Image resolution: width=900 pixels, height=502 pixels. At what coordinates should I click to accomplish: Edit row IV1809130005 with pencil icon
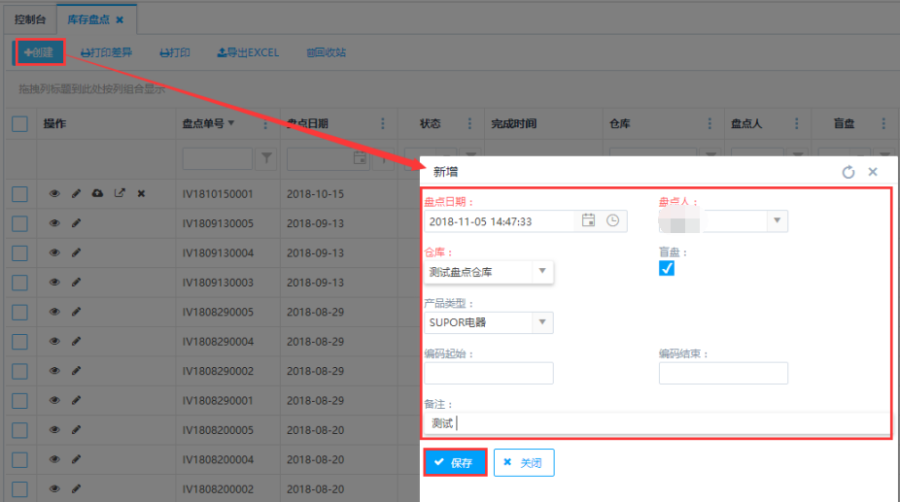[76, 223]
